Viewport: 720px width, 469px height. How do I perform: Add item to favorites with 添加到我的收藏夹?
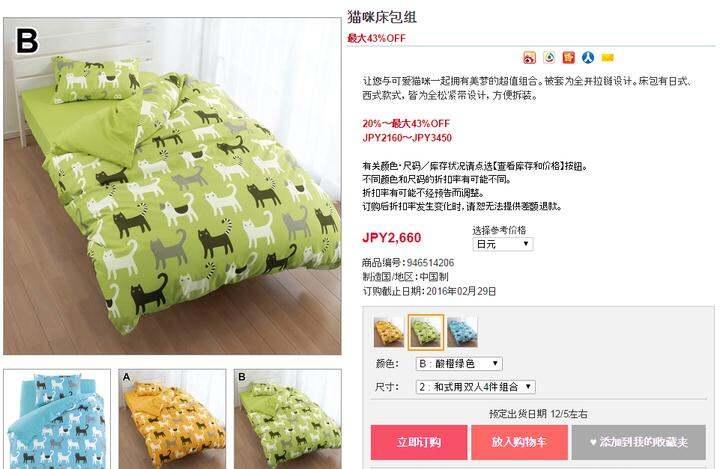639,442
